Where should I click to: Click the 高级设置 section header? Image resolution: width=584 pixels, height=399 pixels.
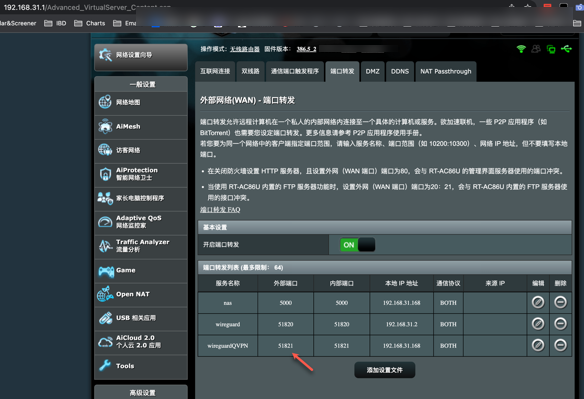(141, 392)
